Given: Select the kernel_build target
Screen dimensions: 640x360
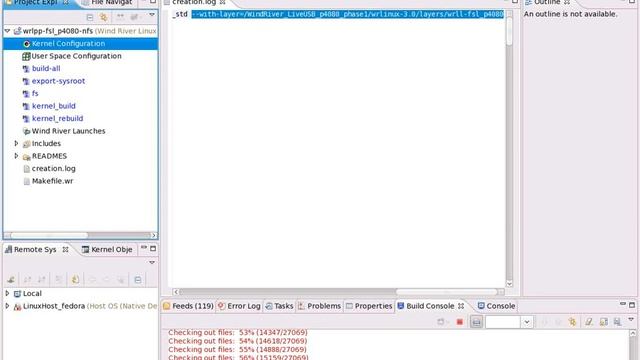Looking at the screenshot, I should (53, 106).
